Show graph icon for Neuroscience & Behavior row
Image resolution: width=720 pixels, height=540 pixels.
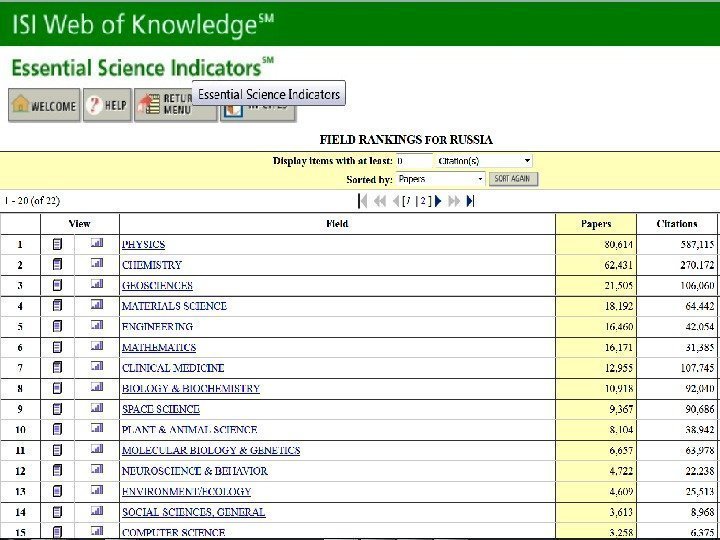pos(97,469)
